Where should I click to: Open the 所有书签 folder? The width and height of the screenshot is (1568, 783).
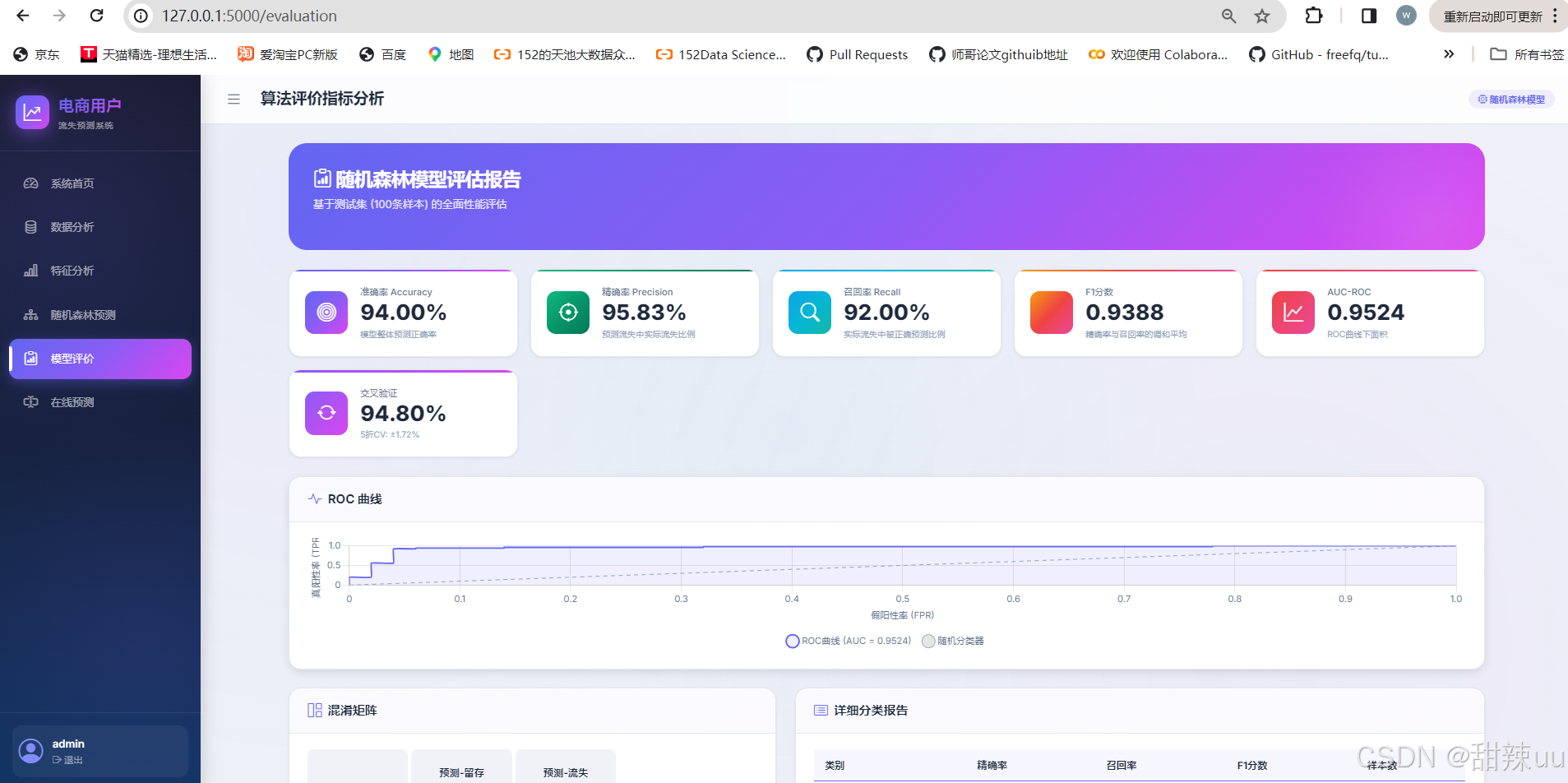pos(1527,54)
